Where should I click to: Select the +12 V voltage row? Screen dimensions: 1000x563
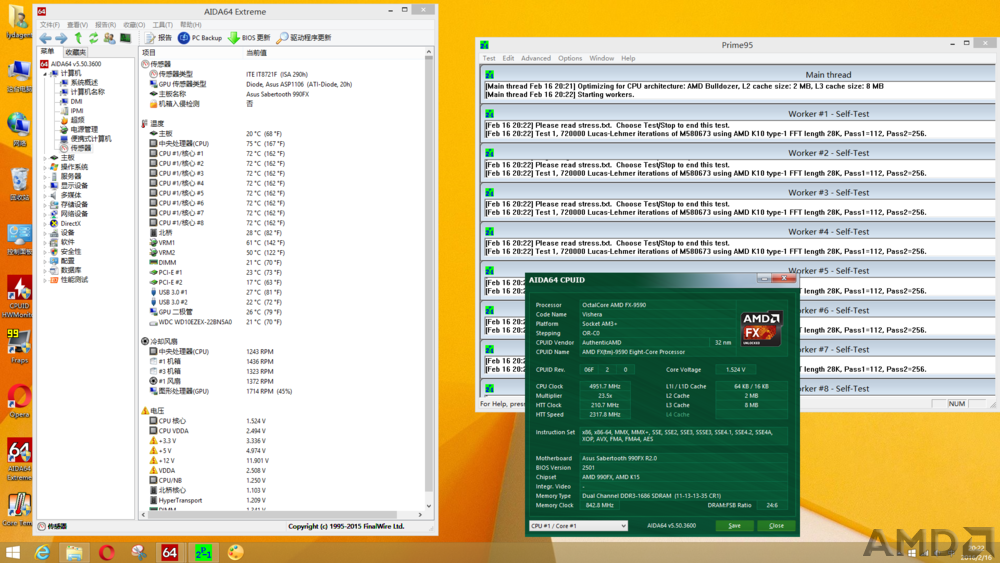click(x=281, y=460)
